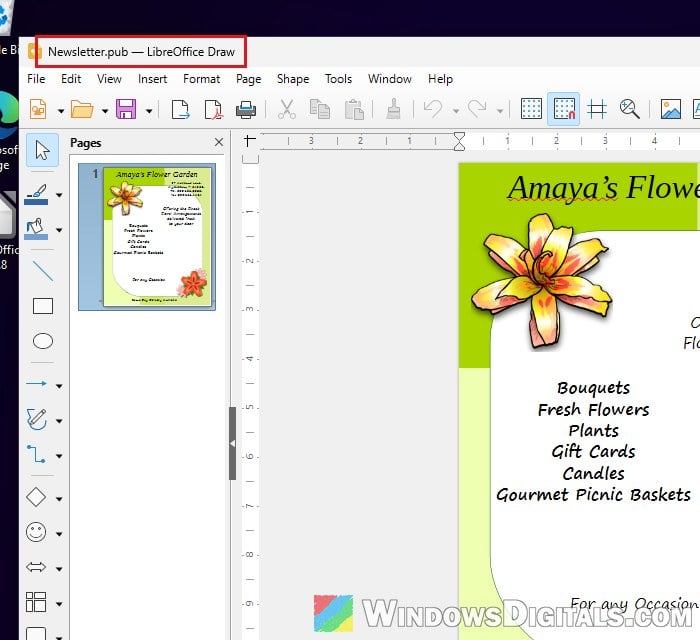Viewport: 700px width, 640px height.
Task: Select the Curves and Polygons tool
Action: click(x=37, y=420)
